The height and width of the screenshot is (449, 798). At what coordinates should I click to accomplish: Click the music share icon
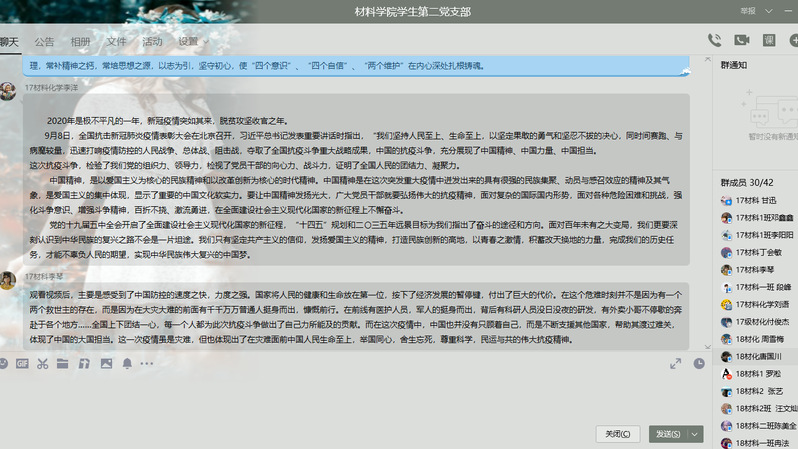pyautogui.click(x=83, y=363)
